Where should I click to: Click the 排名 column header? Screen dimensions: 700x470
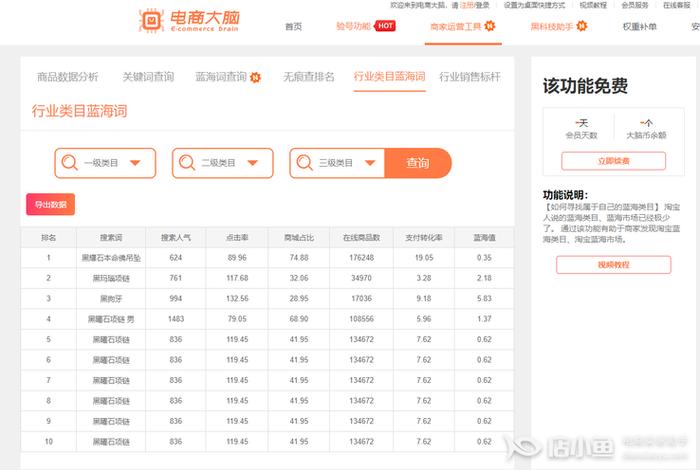[48, 237]
